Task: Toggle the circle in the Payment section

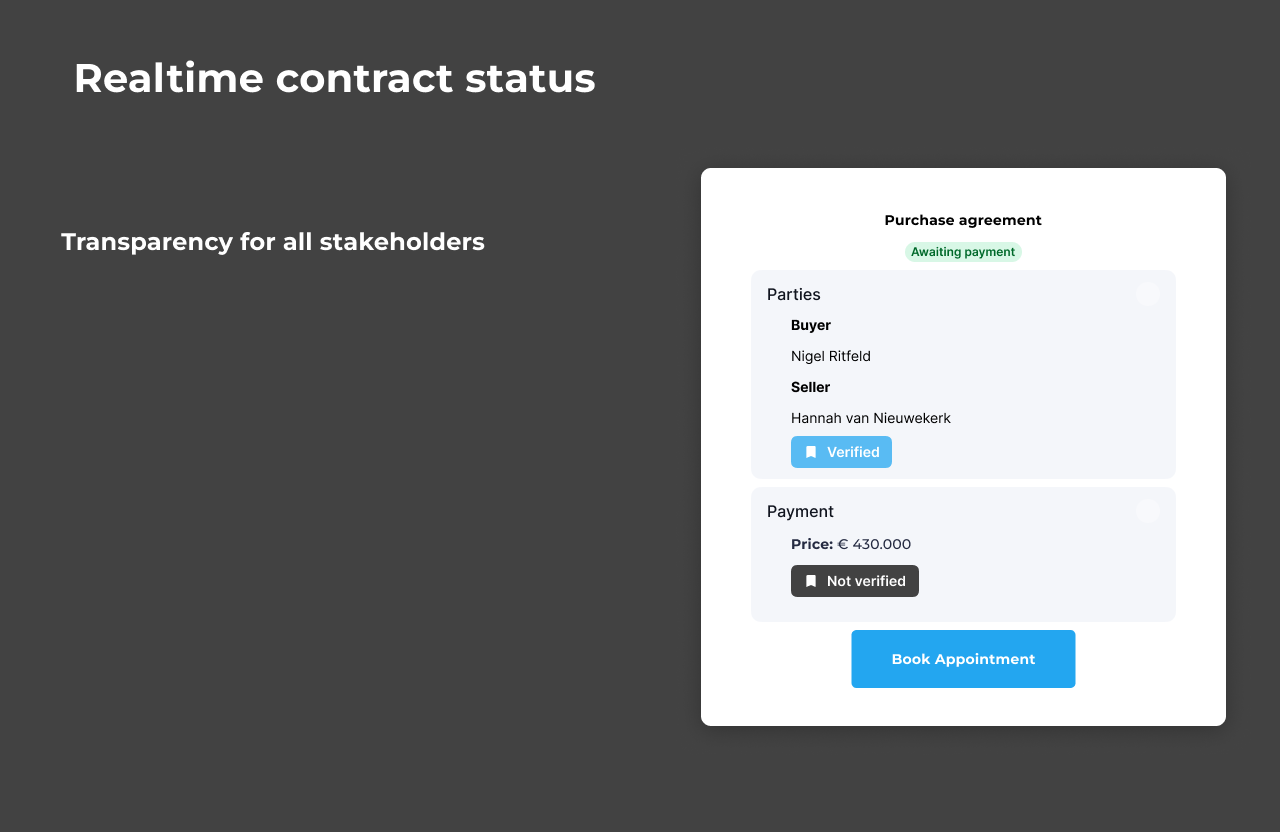Action: pos(1148,511)
